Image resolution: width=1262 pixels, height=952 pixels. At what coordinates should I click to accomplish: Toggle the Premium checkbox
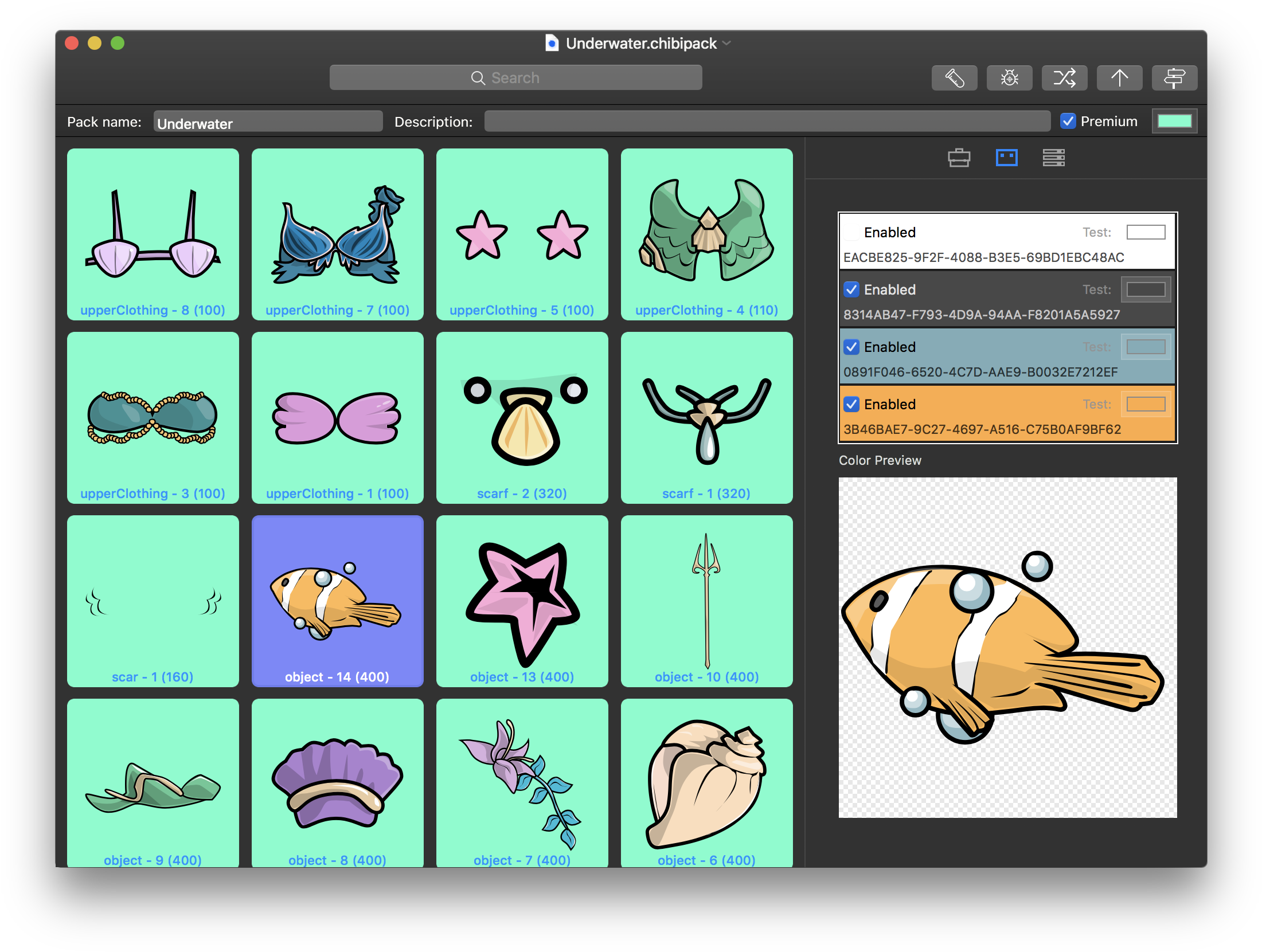1068,121
